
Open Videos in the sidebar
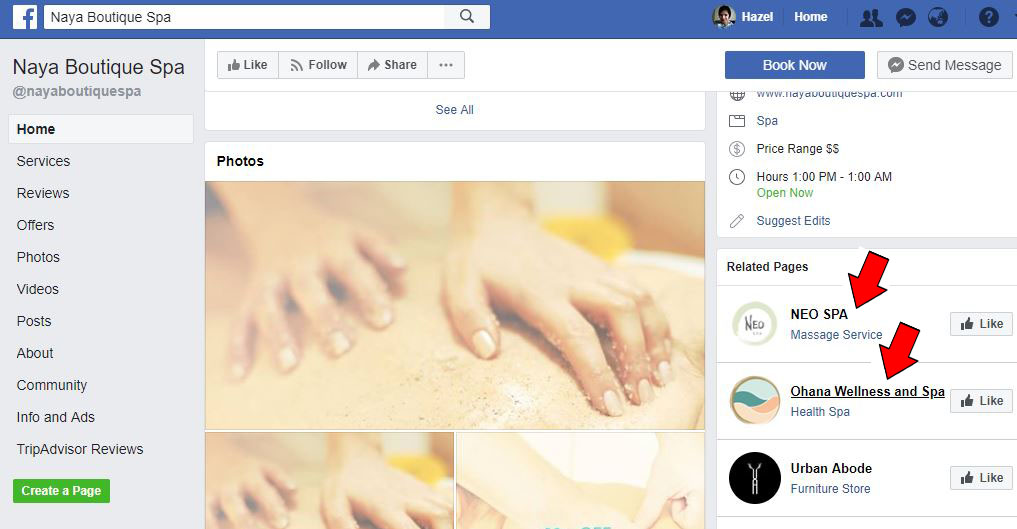tap(38, 289)
